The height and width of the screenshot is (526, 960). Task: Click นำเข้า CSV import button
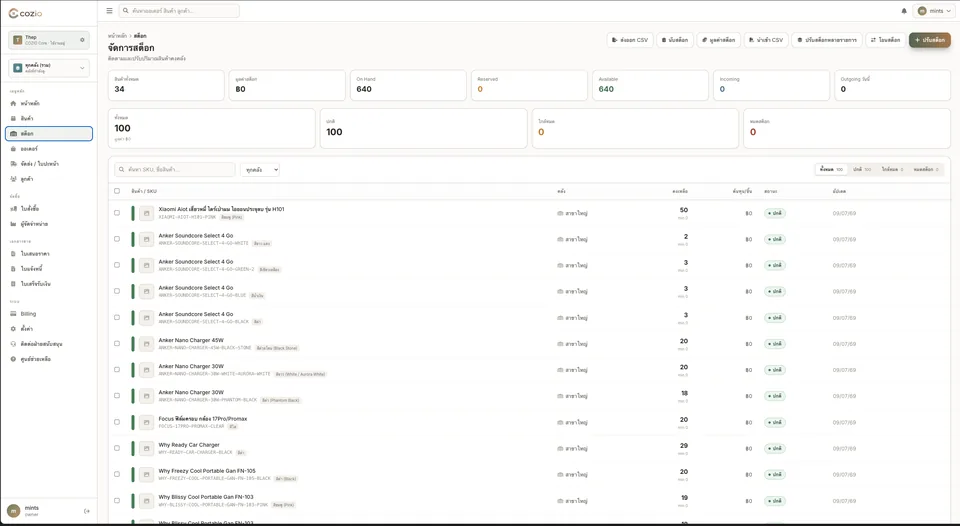[766, 40]
